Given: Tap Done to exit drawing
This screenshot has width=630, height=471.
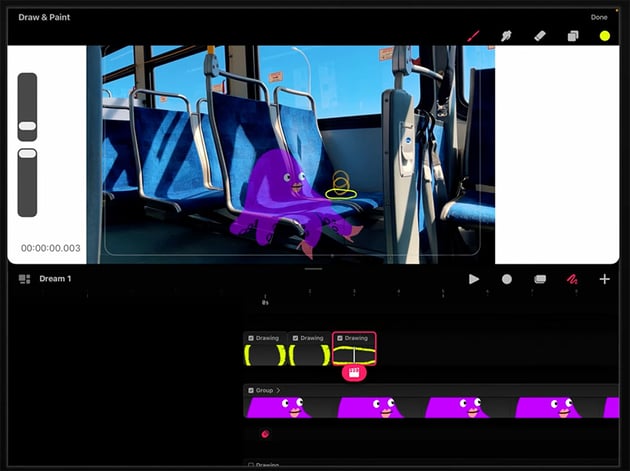Looking at the screenshot, I should [599, 17].
